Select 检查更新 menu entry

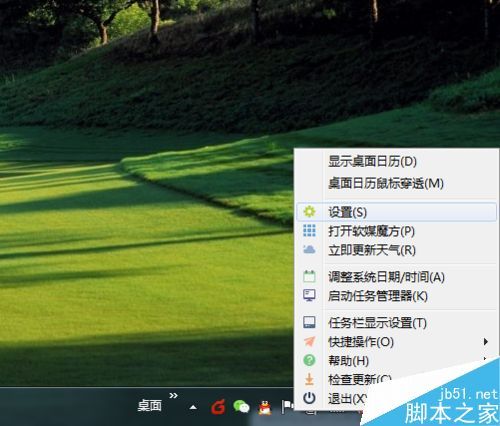click(360, 379)
